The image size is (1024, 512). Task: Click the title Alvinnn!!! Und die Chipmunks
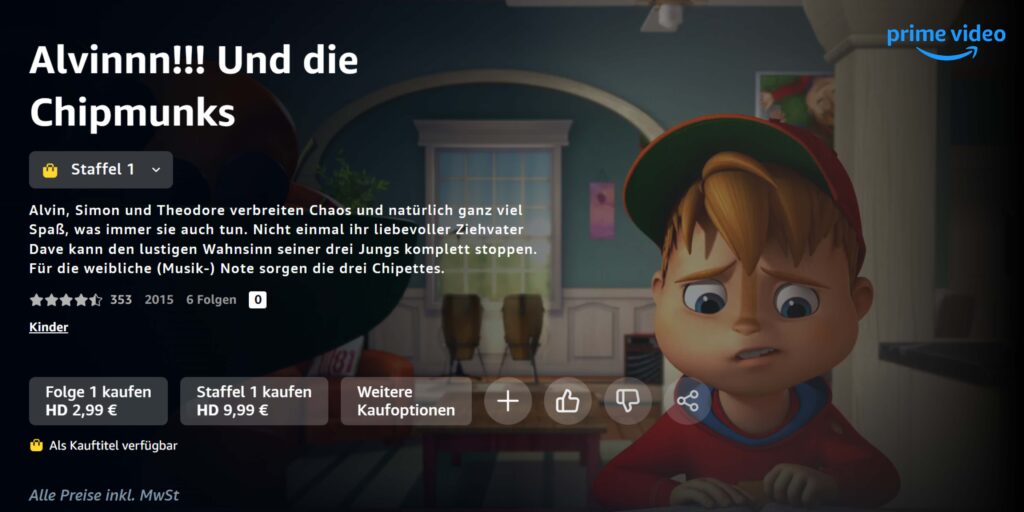(194, 87)
